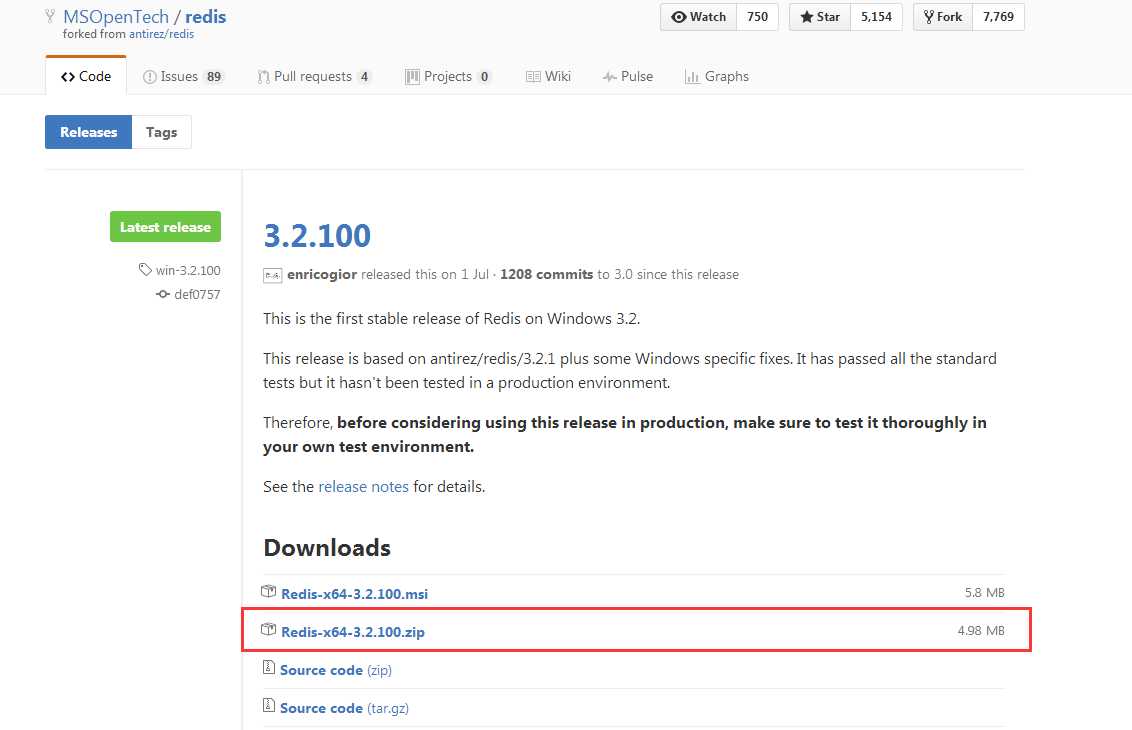
Task: Click the Issues count badge 89
Action: click(214, 77)
